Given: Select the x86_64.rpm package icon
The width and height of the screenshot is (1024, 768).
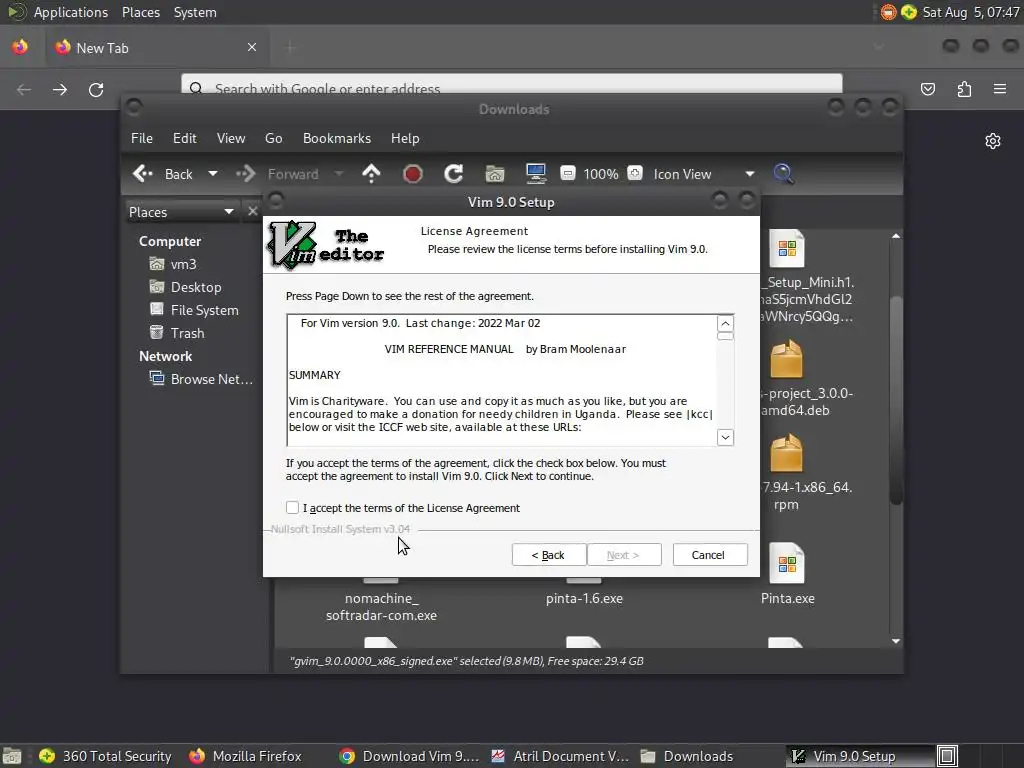Looking at the screenshot, I should click(786, 453).
